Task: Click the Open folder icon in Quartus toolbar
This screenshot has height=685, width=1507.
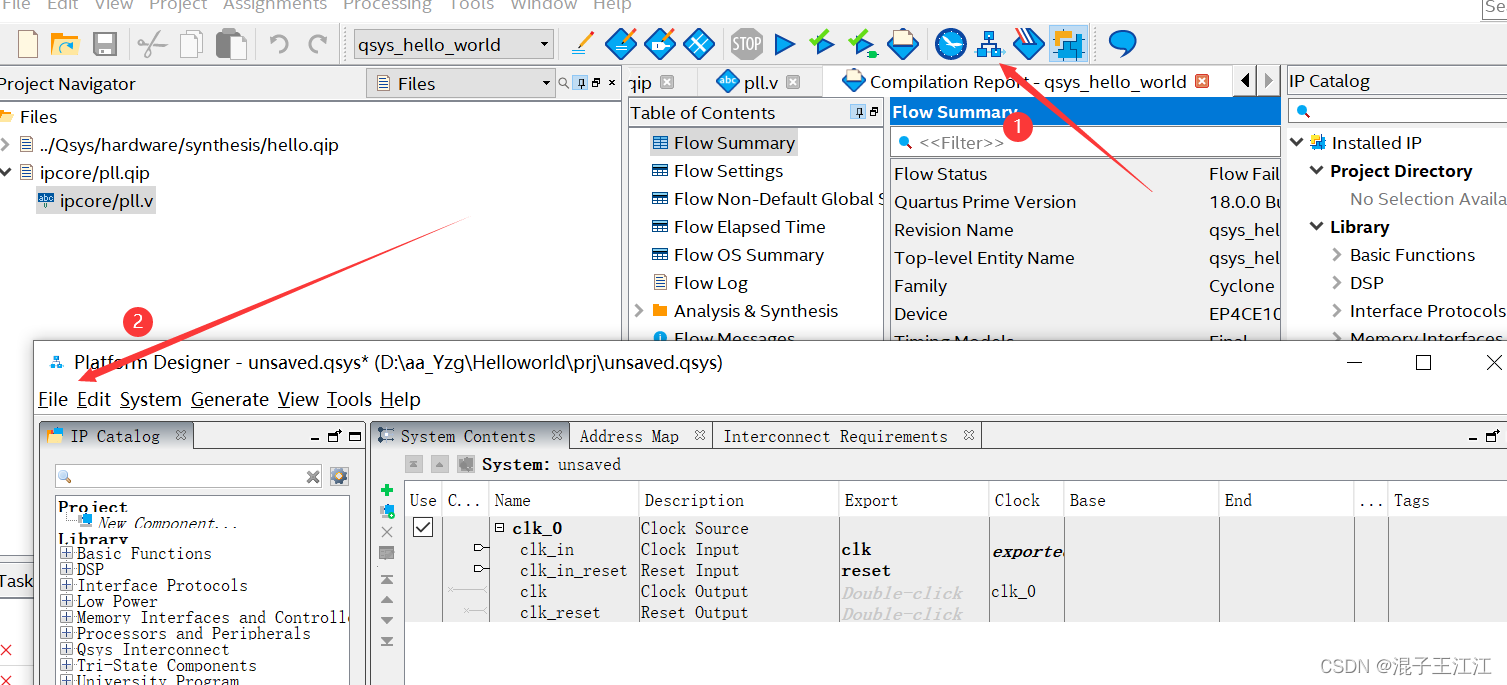Action: pos(64,44)
